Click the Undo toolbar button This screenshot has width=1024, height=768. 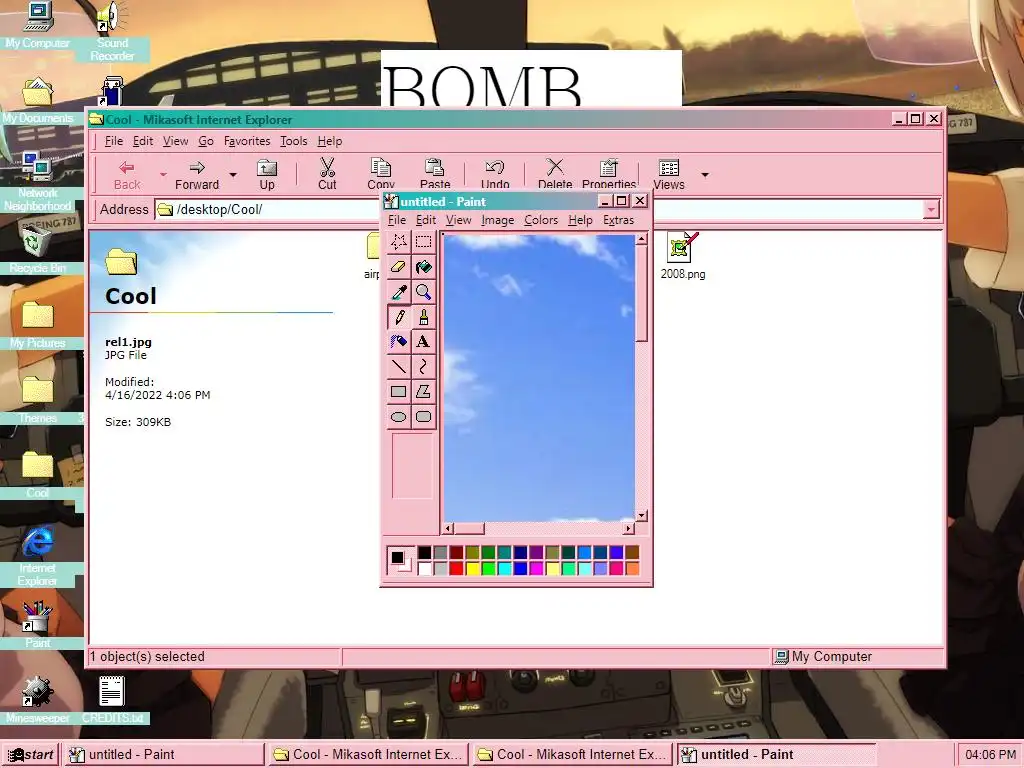pos(495,174)
